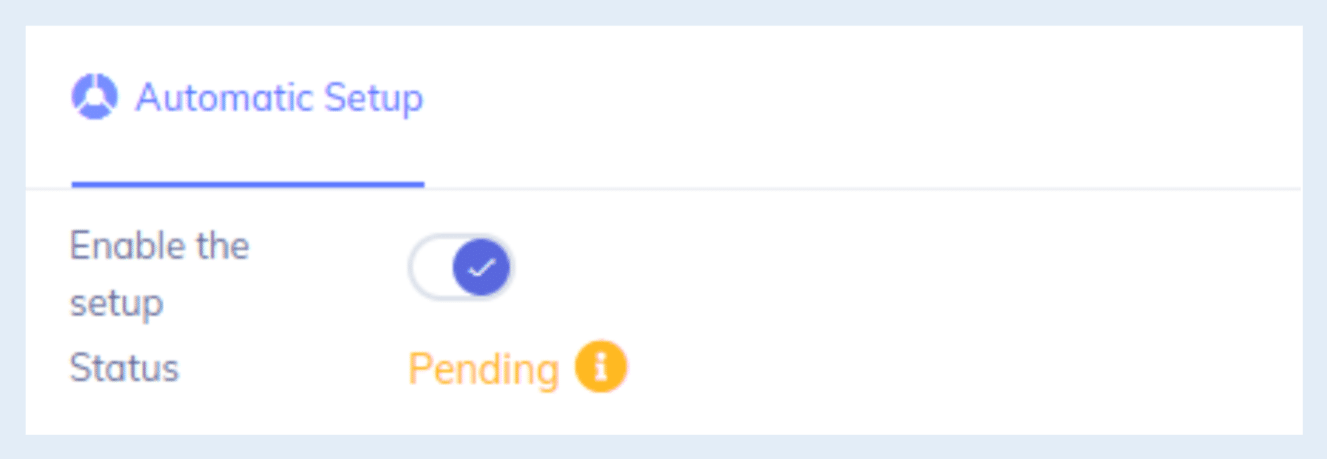Click the blue underline beneath Automatic Setup tab
Viewport: 1327px width, 459px height.
click(248, 184)
